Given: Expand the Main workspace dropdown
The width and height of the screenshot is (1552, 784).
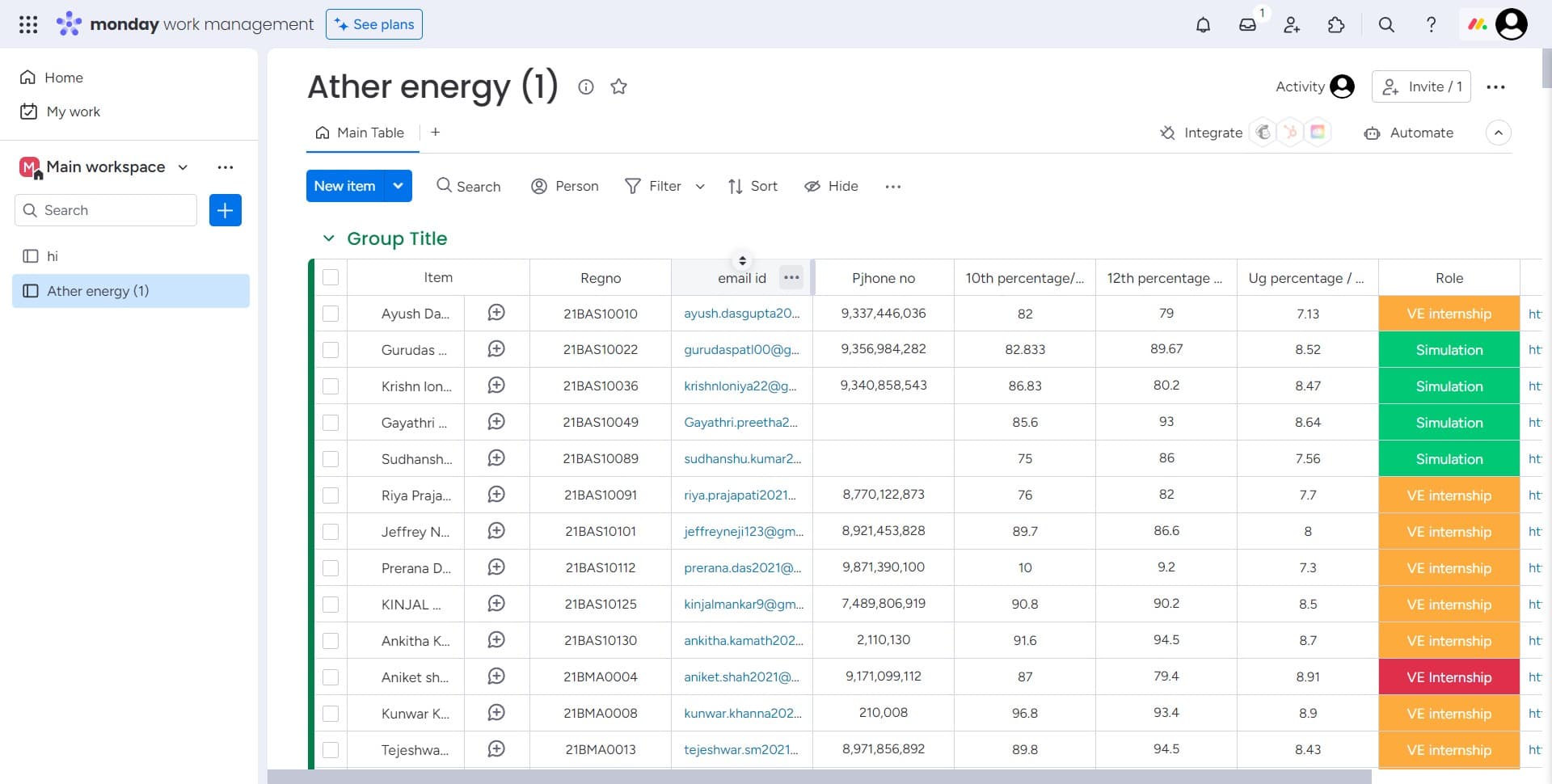Looking at the screenshot, I should coord(183,167).
